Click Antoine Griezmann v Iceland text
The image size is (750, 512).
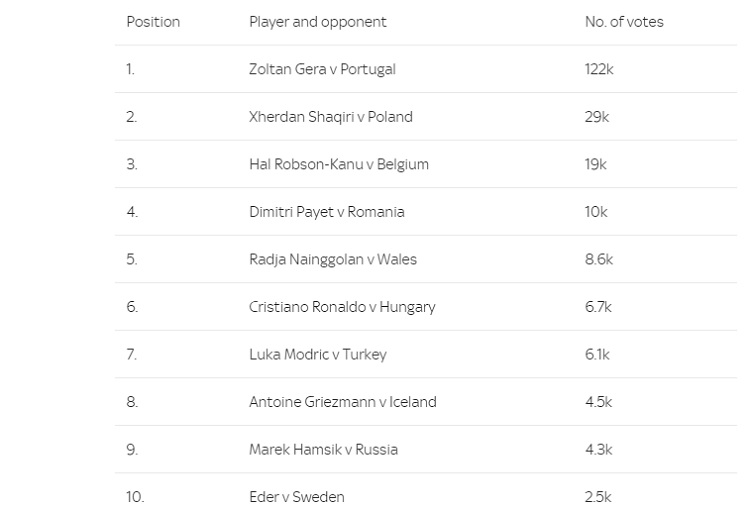(x=342, y=401)
